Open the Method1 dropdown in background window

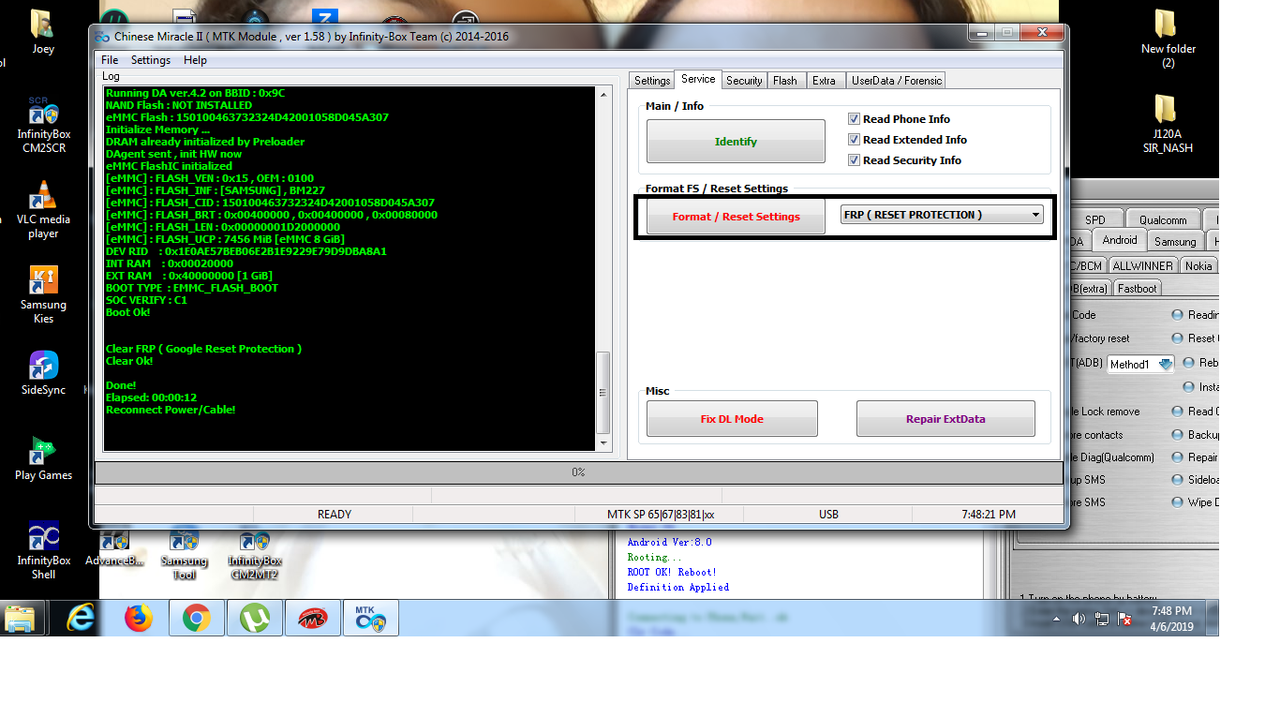(1141, 365)
